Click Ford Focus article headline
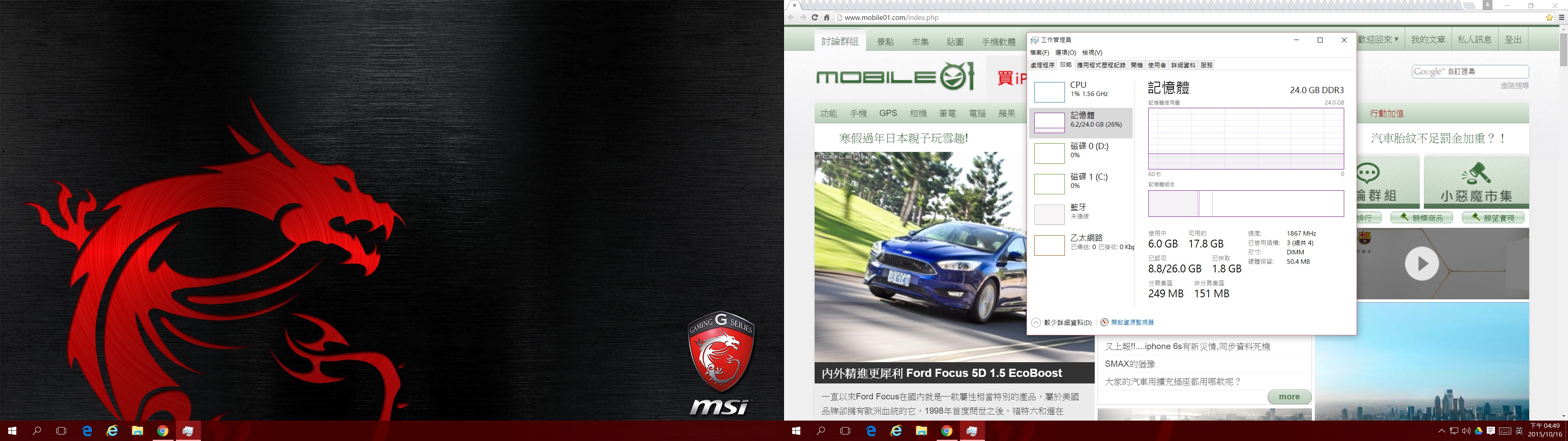Viewport: 1568px width, 441px height. coord(942,373)
